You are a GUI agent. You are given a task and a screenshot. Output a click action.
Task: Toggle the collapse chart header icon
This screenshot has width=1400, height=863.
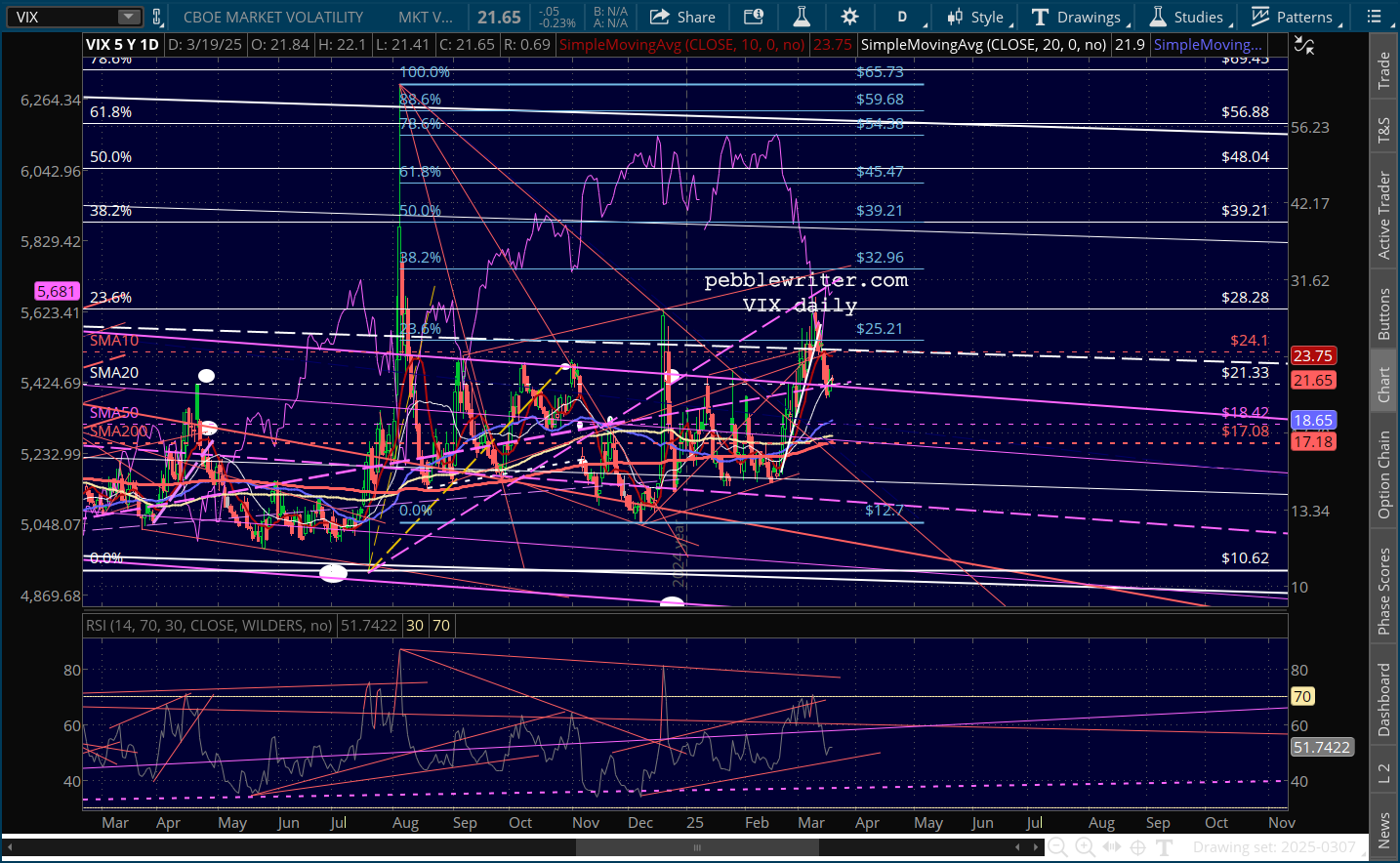(1303, 45)
